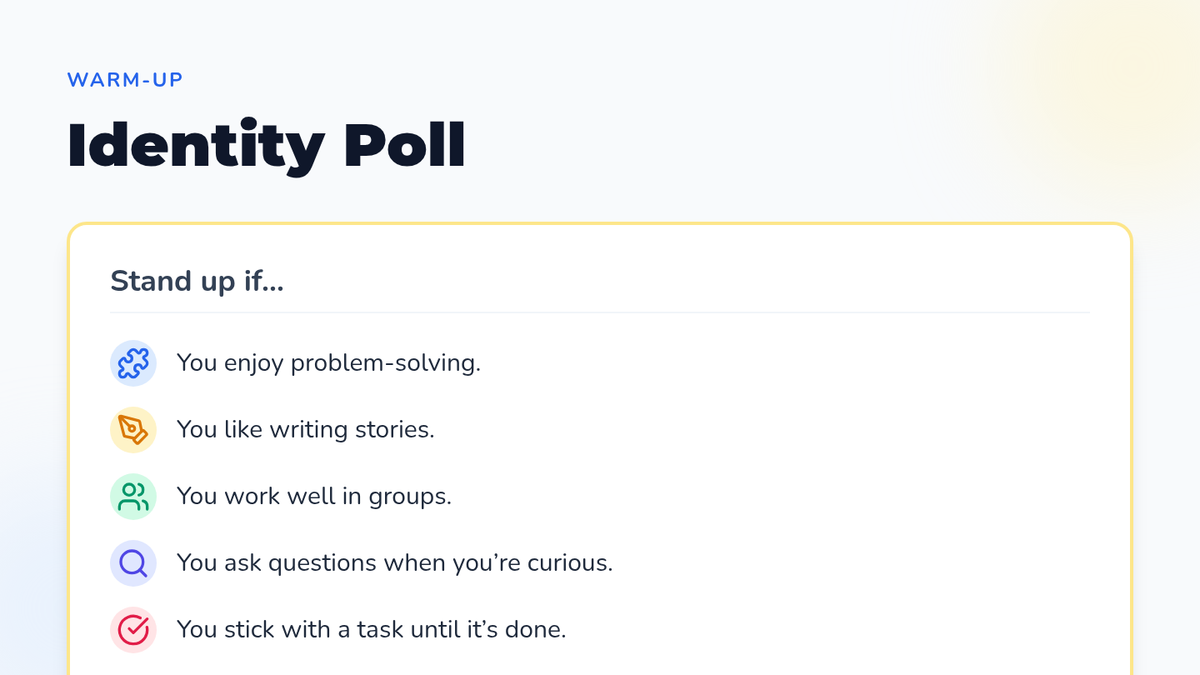
Task: Click the blue WARM-UP label
Action: [125, 80]
